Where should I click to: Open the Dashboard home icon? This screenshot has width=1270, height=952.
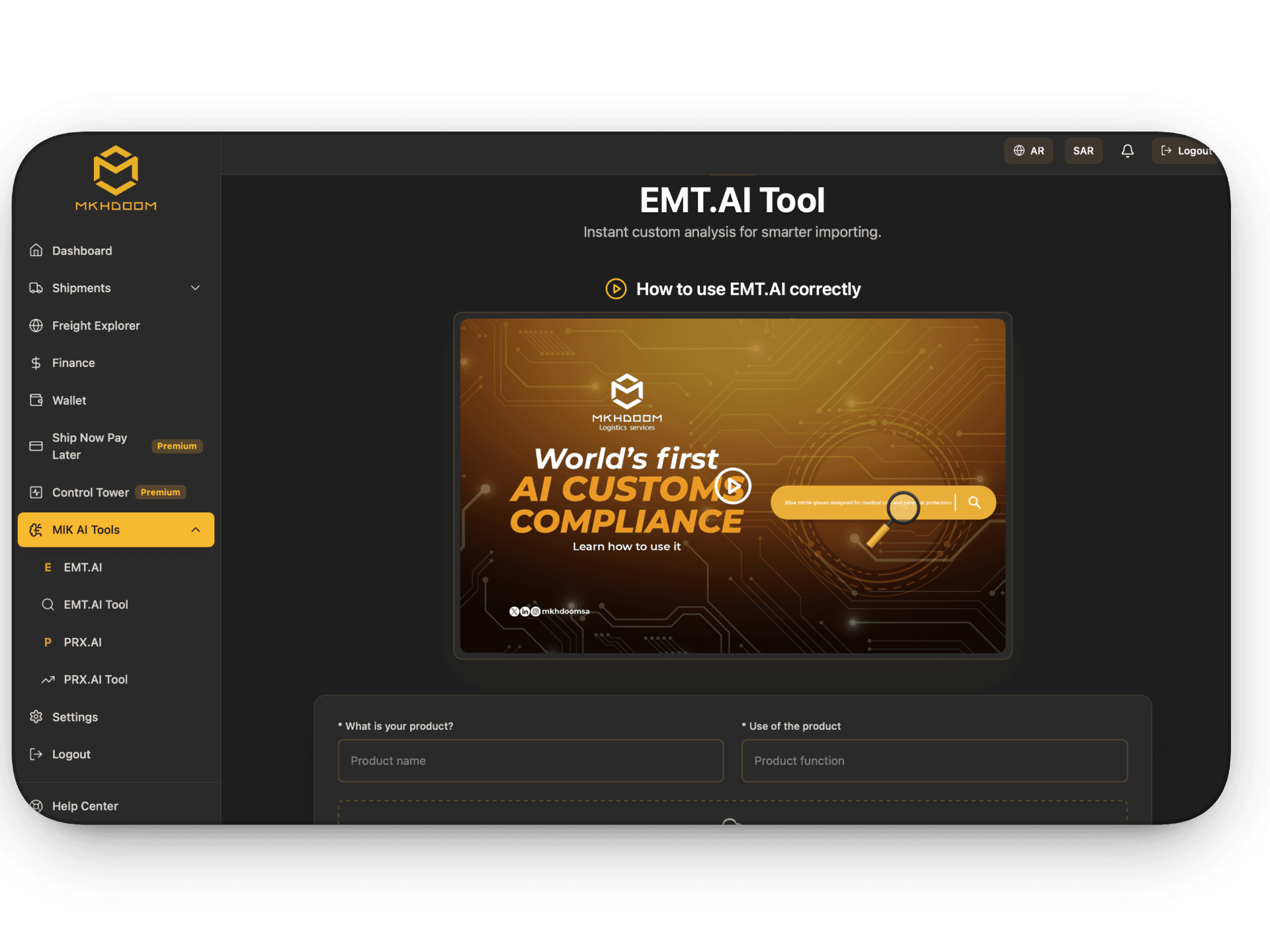(36, 251)
